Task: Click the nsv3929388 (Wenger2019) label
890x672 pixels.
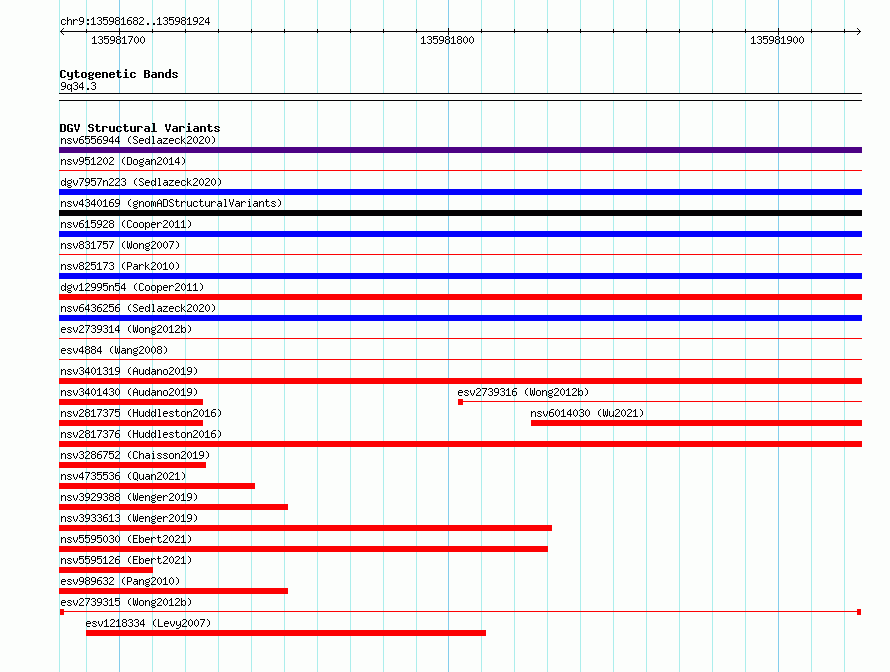Action: [x=129, y=497]
